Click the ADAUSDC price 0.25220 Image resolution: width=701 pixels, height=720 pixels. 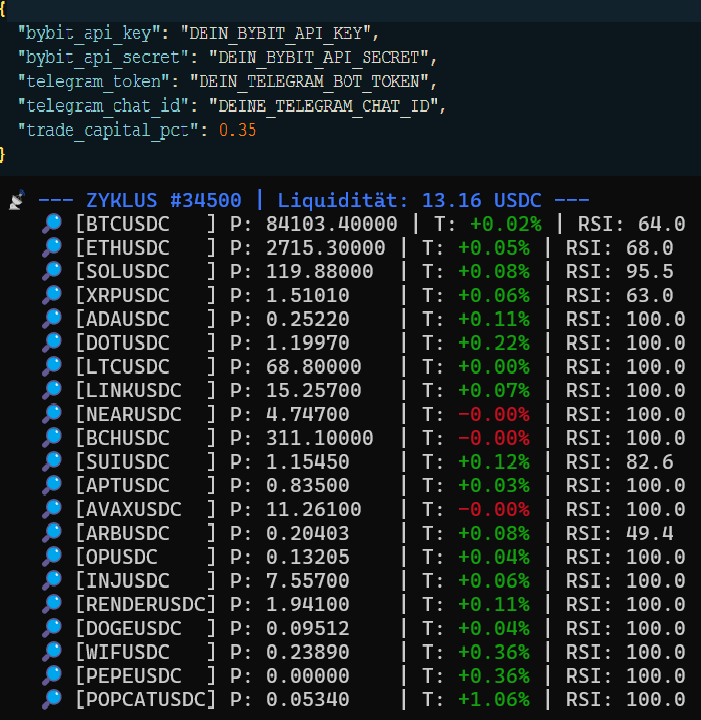point(308,319)
